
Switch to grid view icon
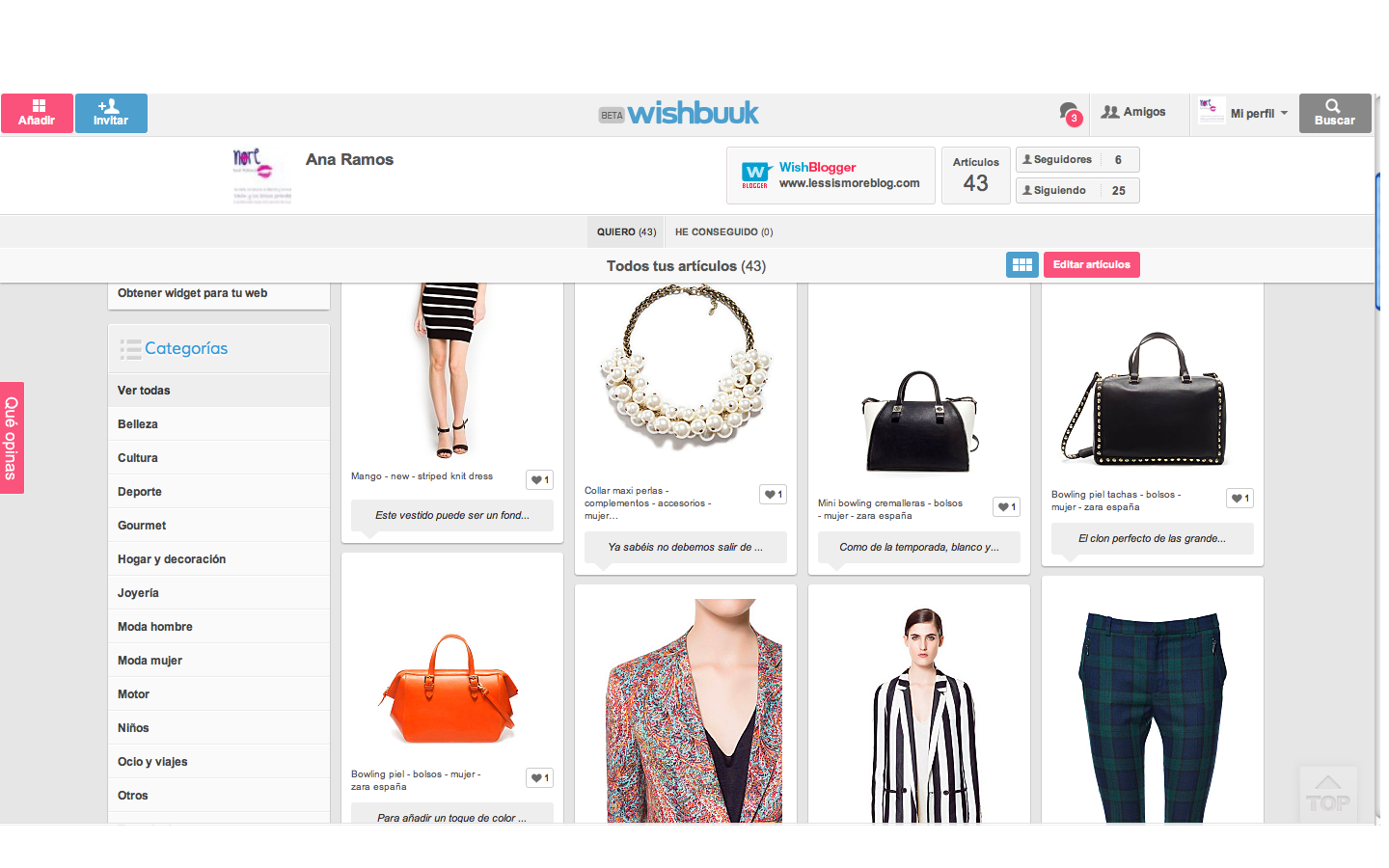pos(1022,264)
